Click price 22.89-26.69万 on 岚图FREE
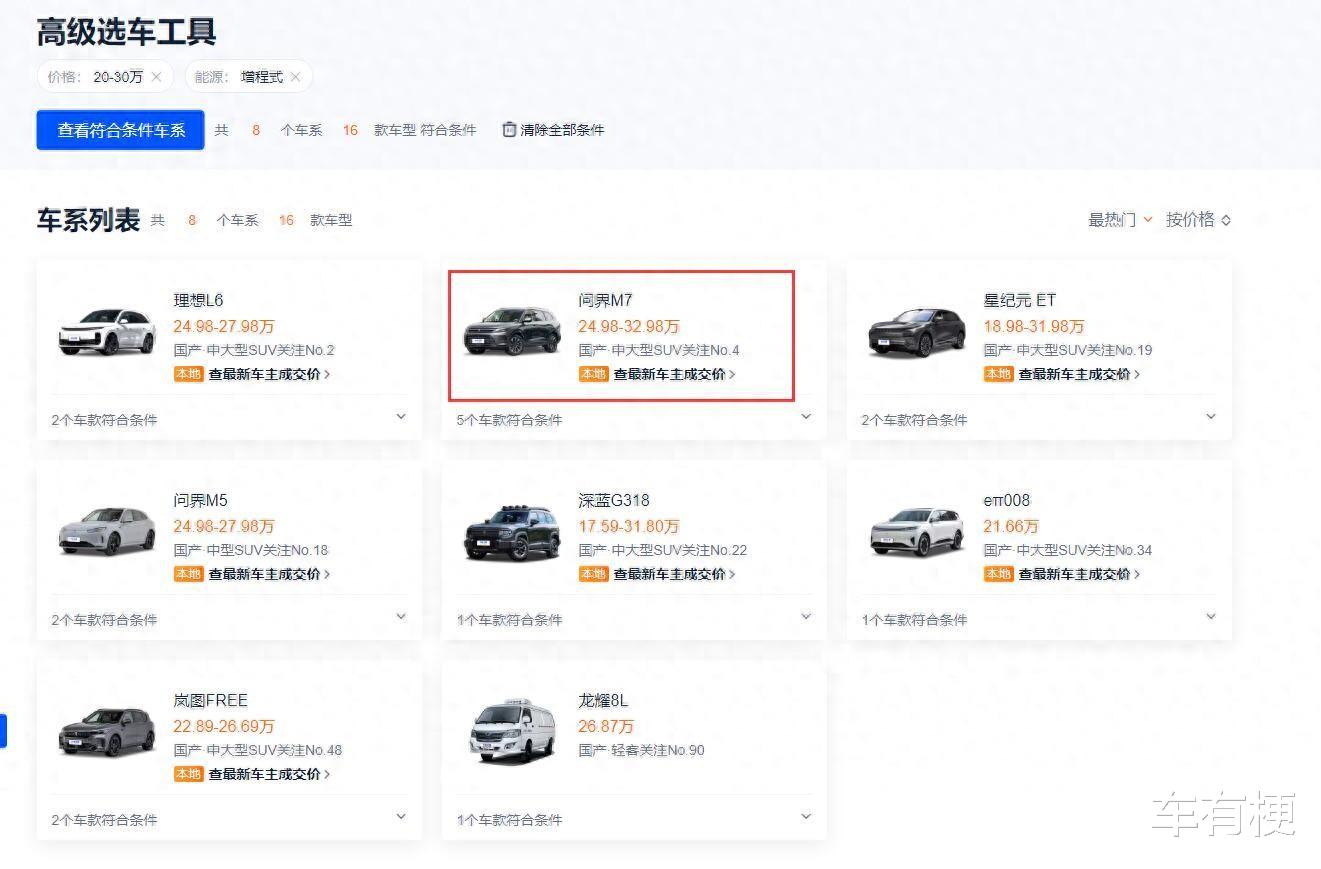 224,726
